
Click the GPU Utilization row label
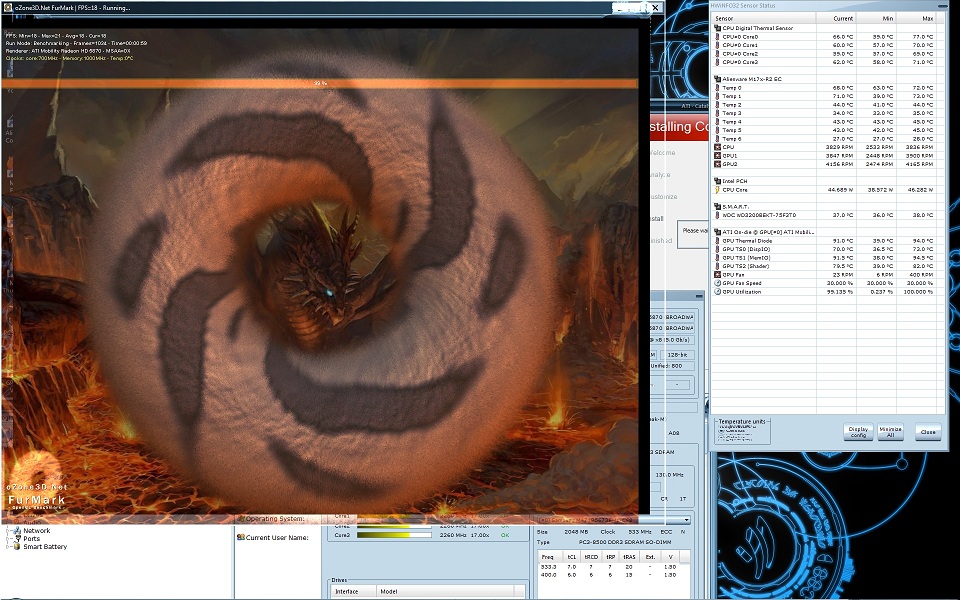click(x=741, y=291)
